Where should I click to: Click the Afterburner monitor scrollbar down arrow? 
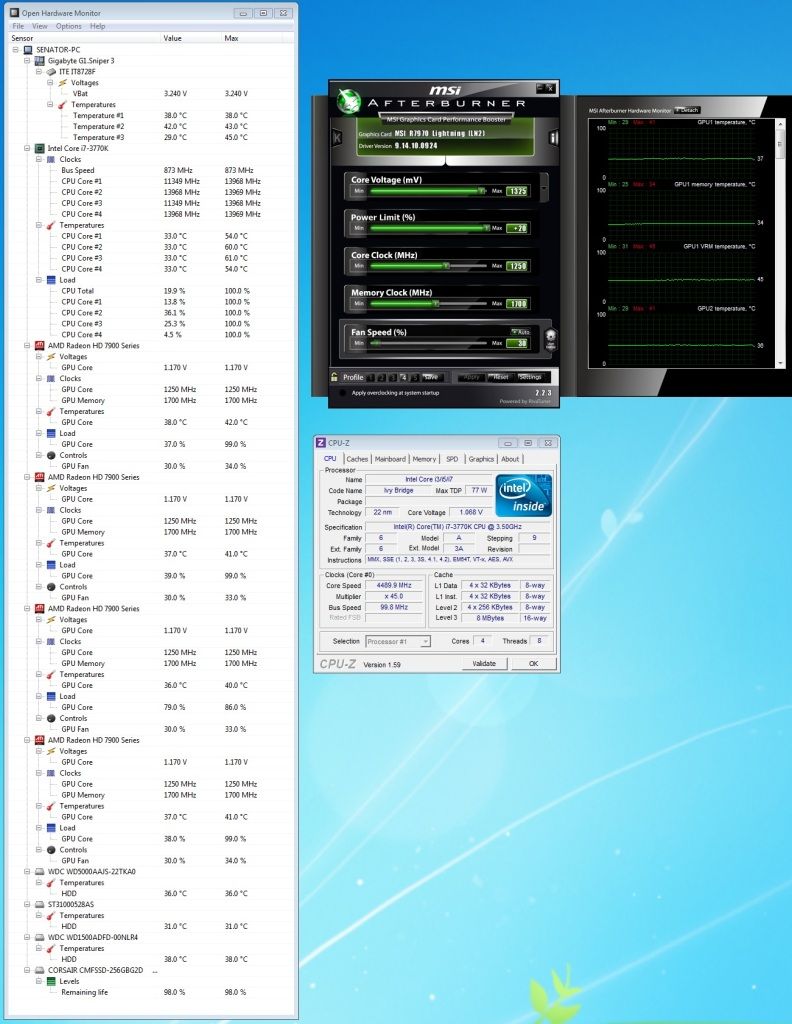click(780, 363)
